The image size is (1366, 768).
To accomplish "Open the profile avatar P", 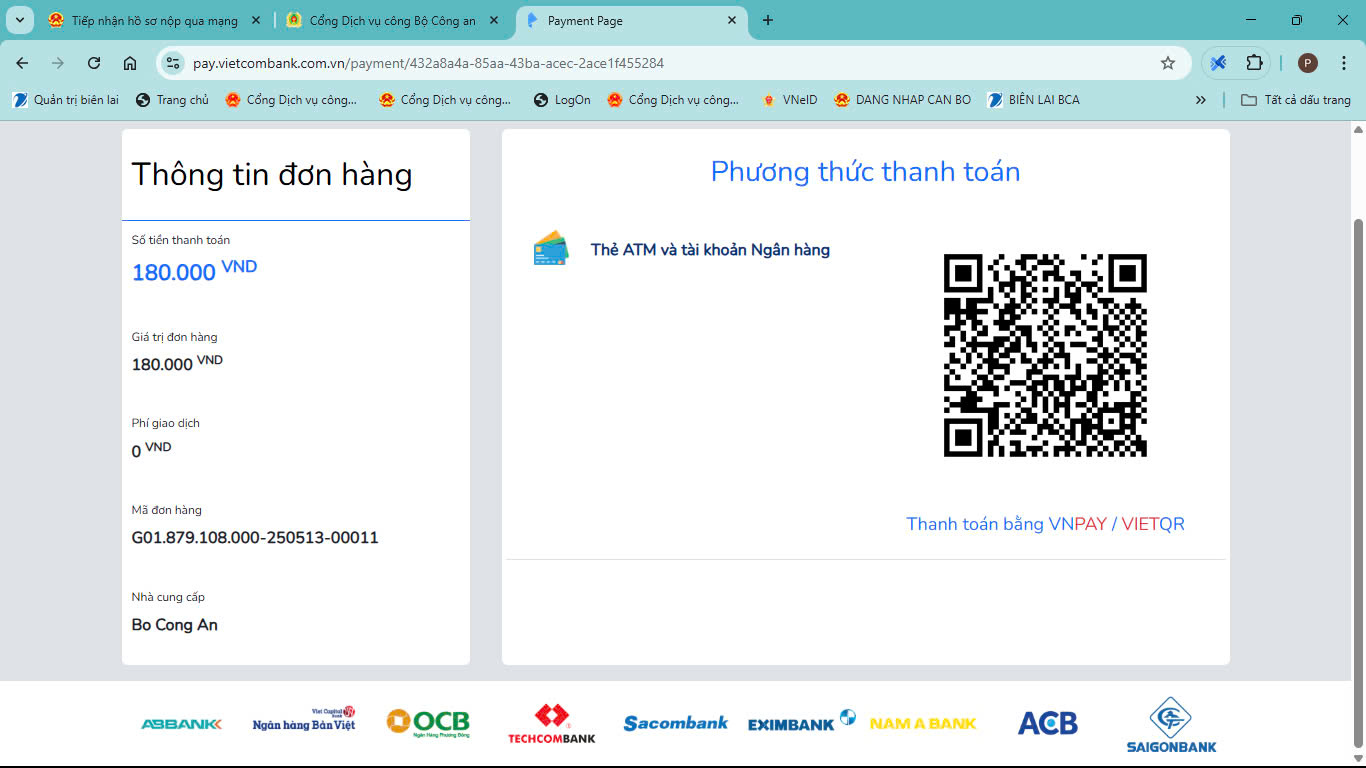I will point(1308,63).
